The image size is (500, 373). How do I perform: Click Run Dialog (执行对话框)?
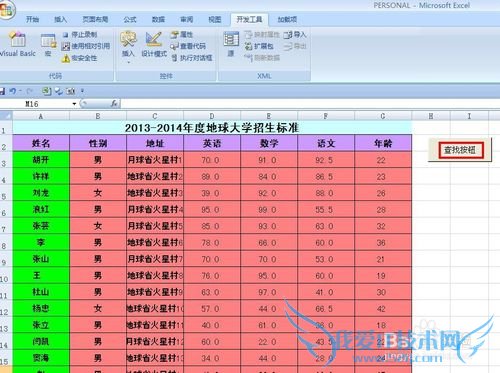[x=192, y=58]
